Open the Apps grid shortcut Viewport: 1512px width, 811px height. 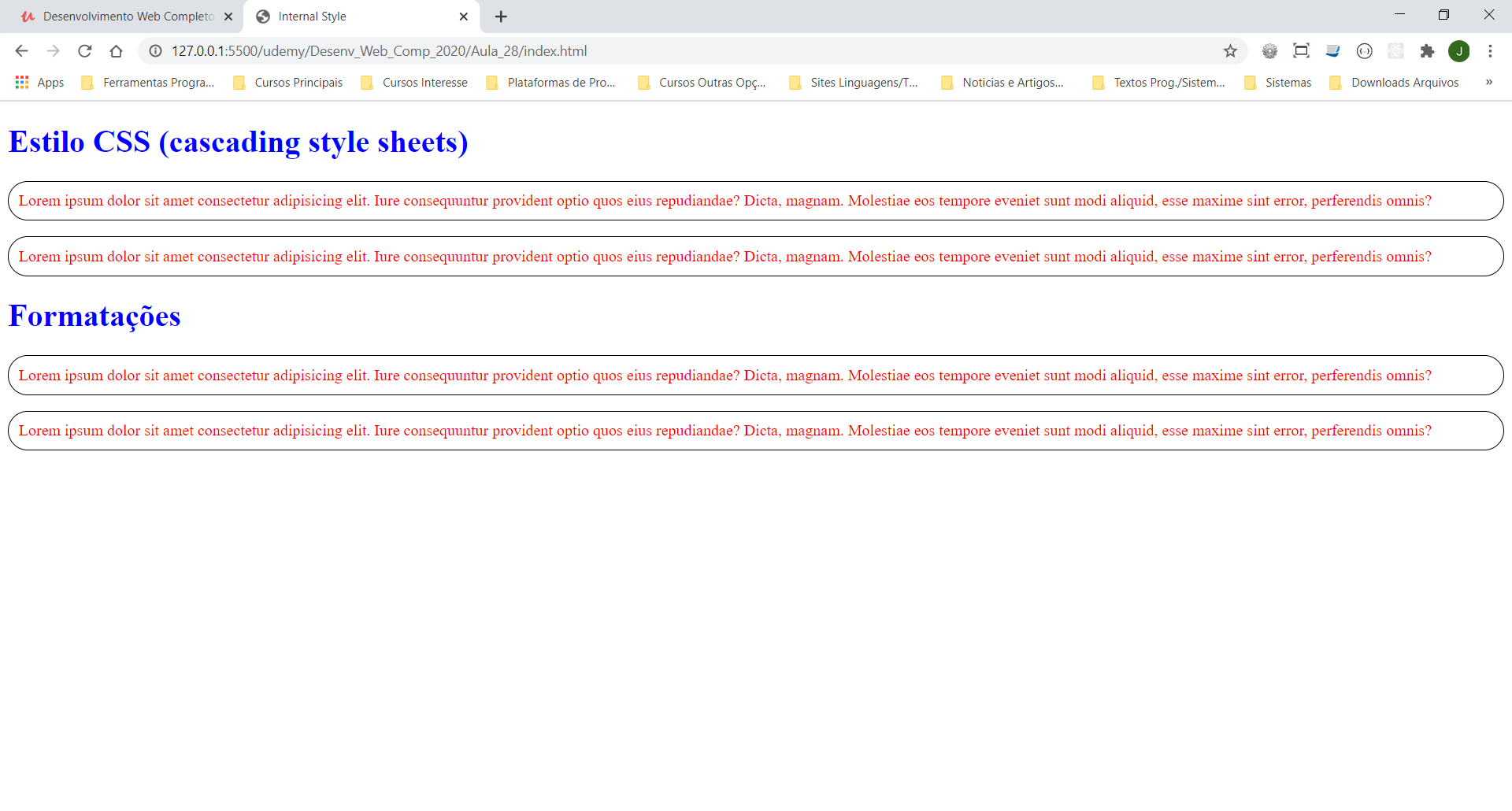pyautogui.click(x=39, y=83)
